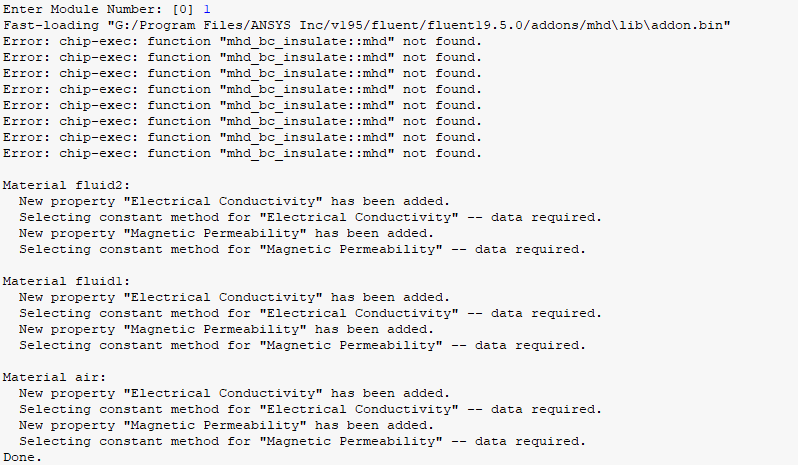Click air's Magnetic Permeability constant method line
This screenshot has width=798, height=465.
302,441
